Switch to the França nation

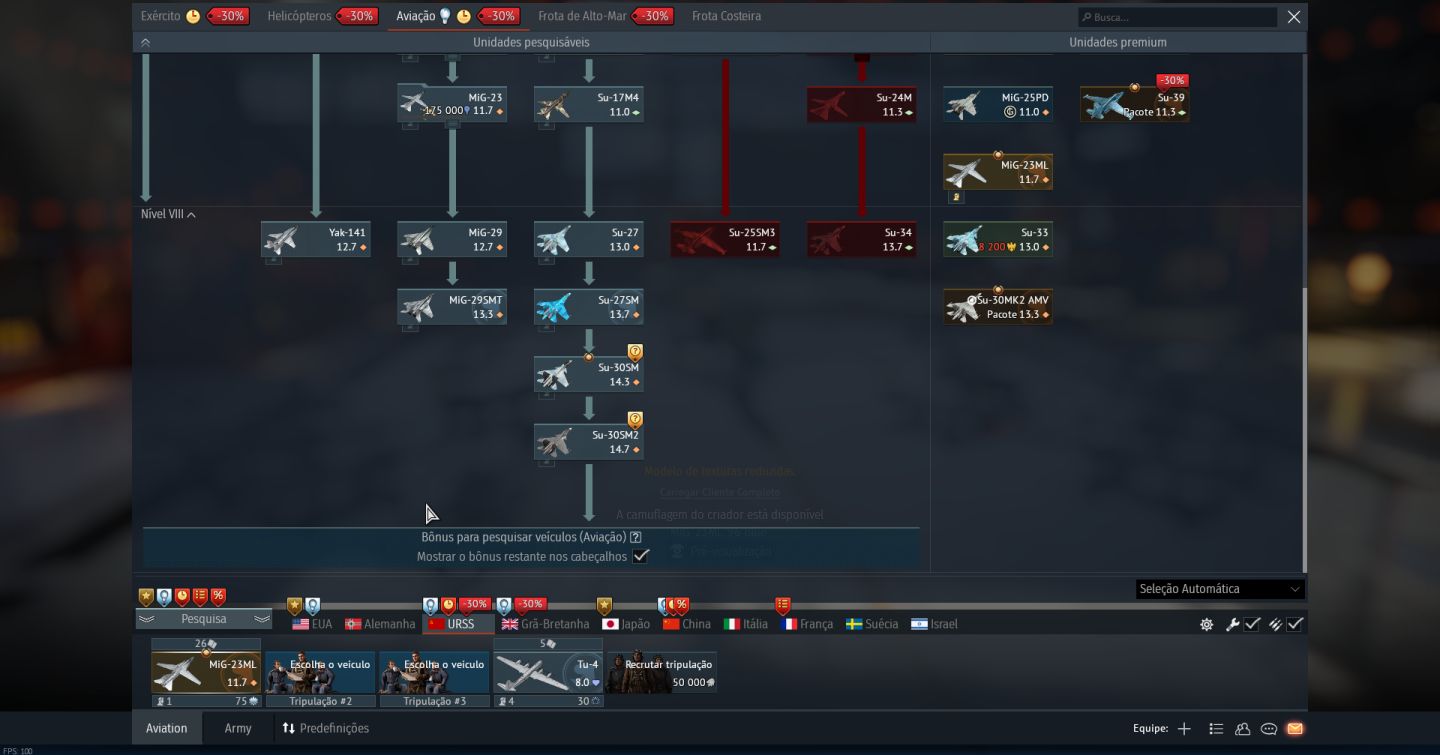(x=806, y=624)
